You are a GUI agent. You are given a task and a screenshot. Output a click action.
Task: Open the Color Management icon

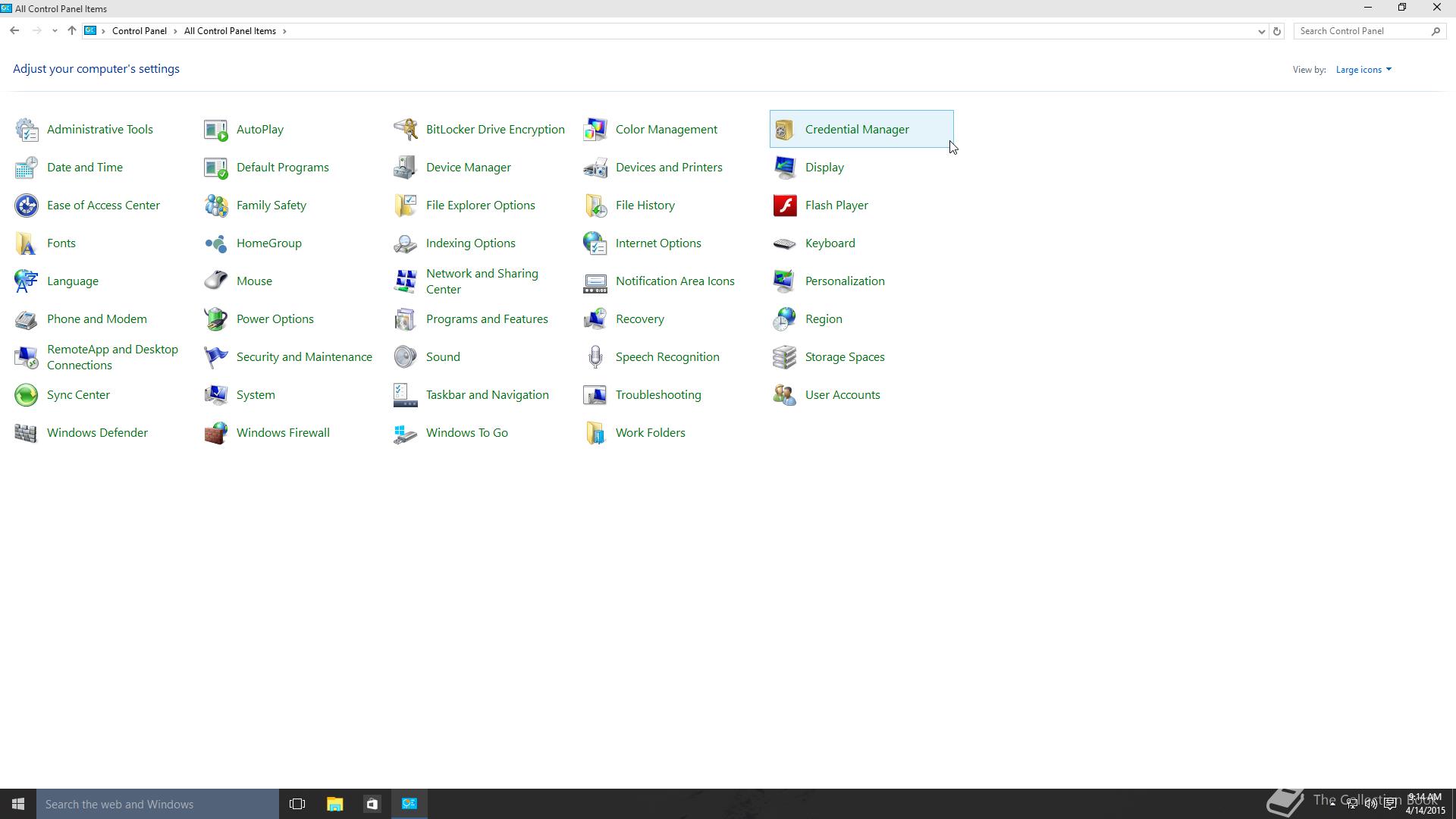(595, 130)
